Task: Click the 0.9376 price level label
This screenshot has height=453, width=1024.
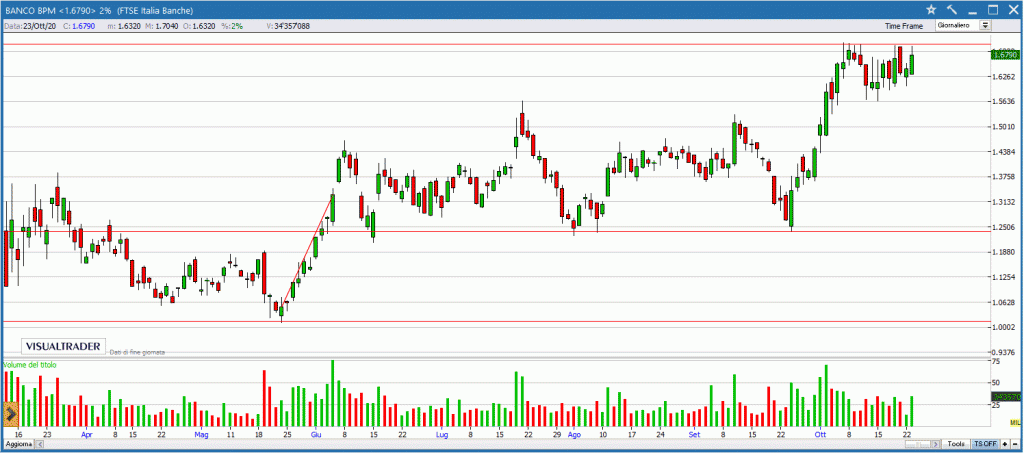Action: click(1004, 352)
